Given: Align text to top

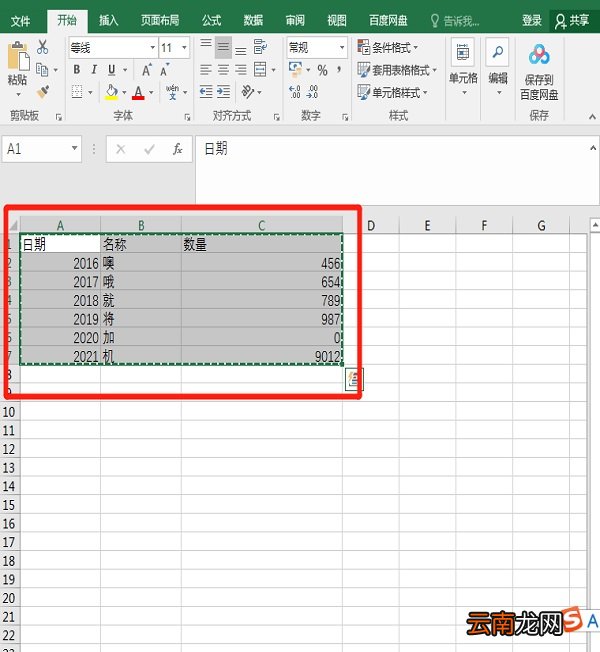Looking at the screenshot, I should 206,43.
